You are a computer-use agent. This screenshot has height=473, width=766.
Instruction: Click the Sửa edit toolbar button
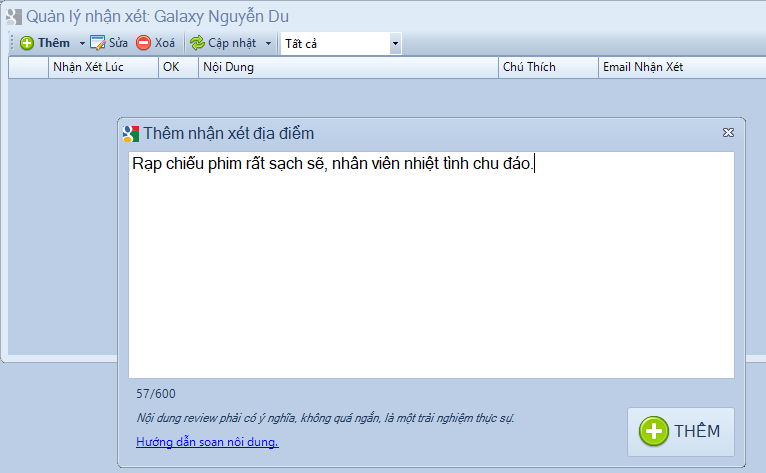tap(109, 43)
